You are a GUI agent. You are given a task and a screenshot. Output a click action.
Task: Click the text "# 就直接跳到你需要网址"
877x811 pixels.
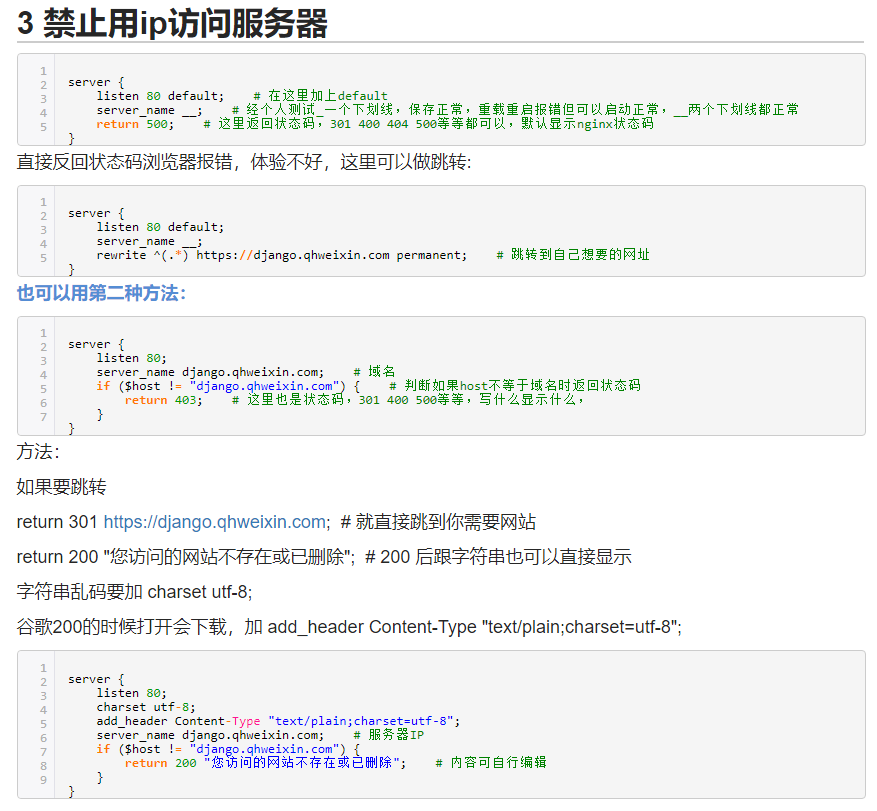pos(438,522)
